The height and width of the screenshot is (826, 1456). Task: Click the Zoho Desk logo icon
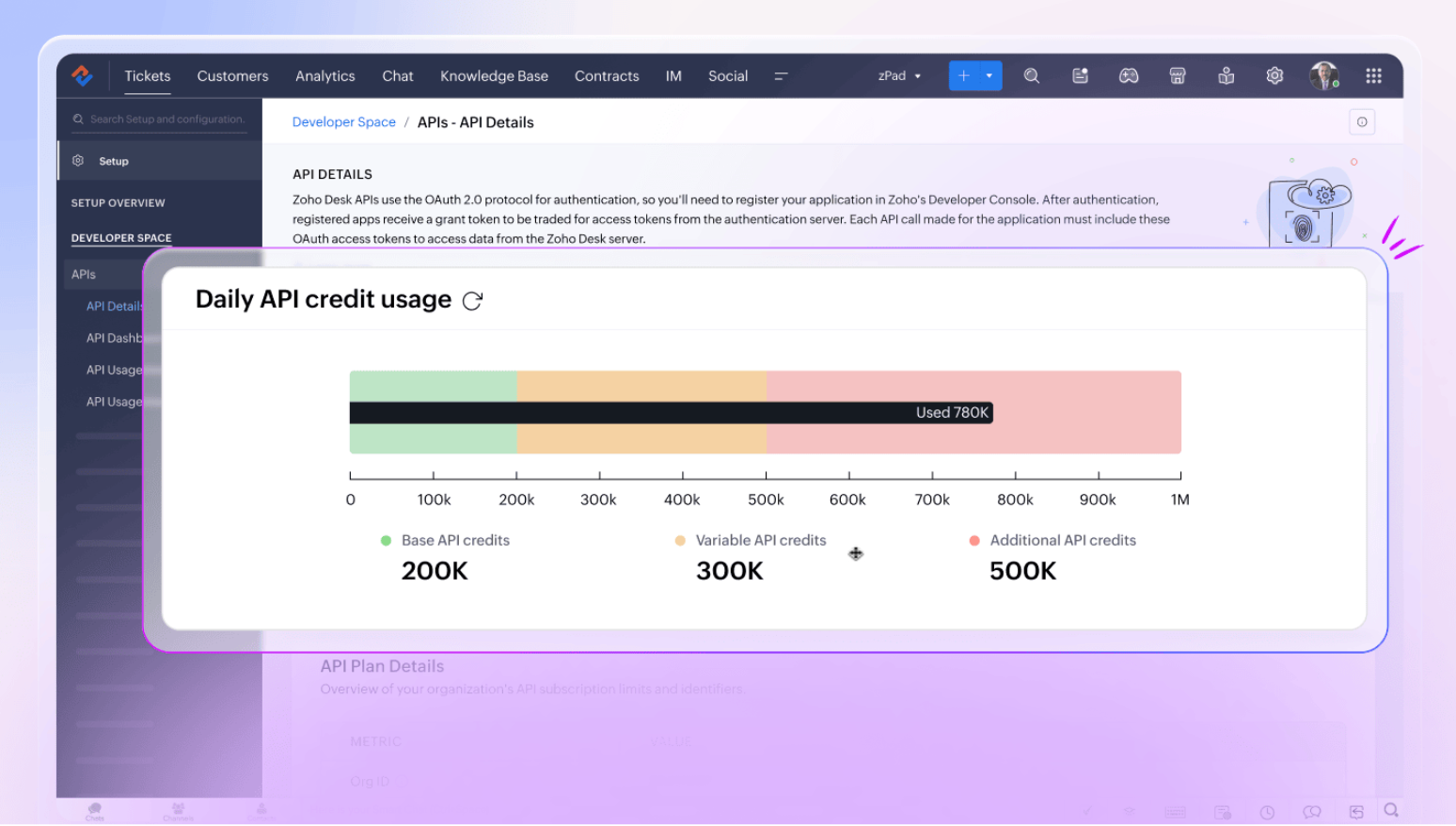(x=83, y=76)
